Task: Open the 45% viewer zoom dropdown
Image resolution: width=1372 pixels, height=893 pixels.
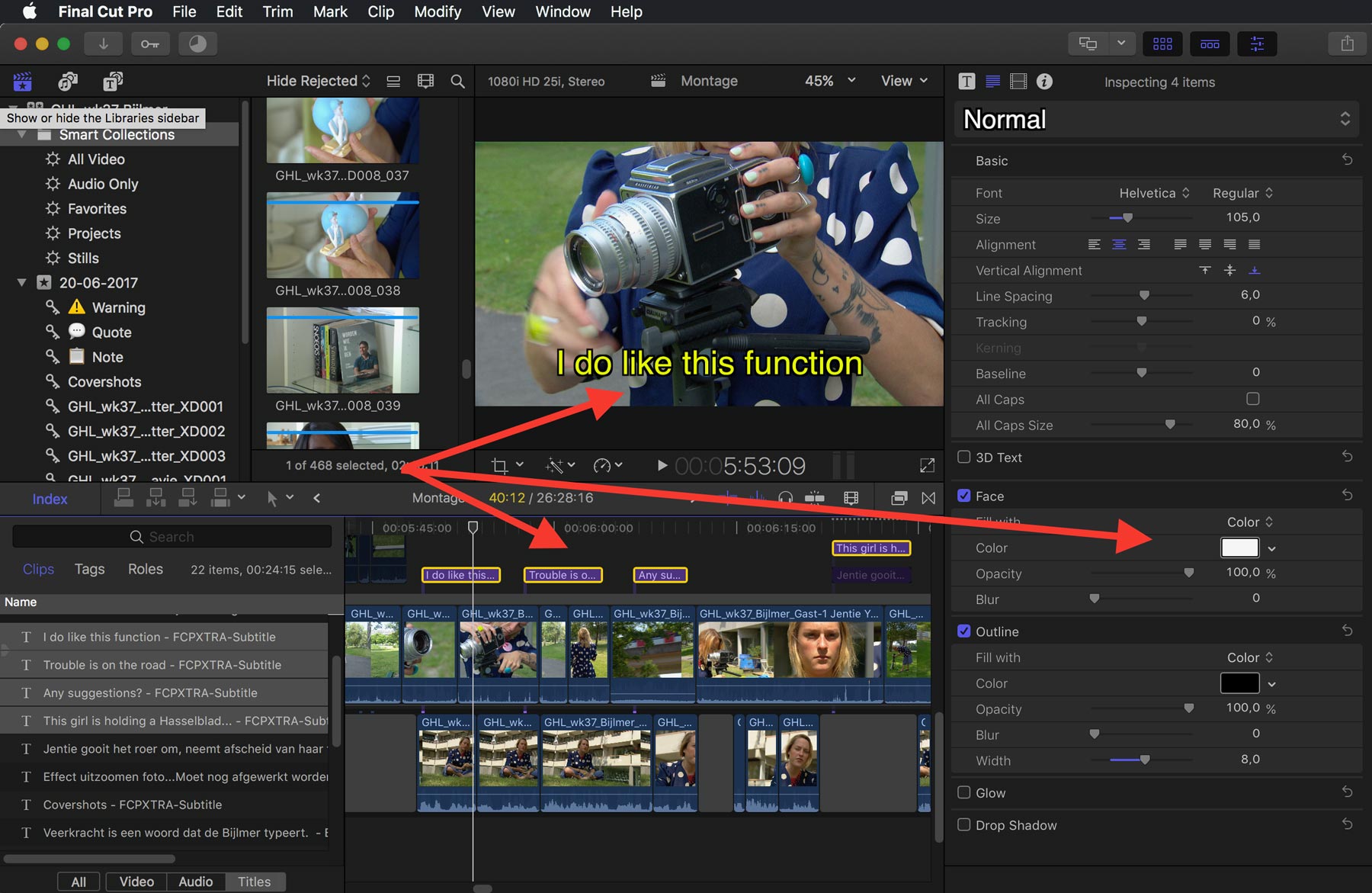Action: pos(830,81)
